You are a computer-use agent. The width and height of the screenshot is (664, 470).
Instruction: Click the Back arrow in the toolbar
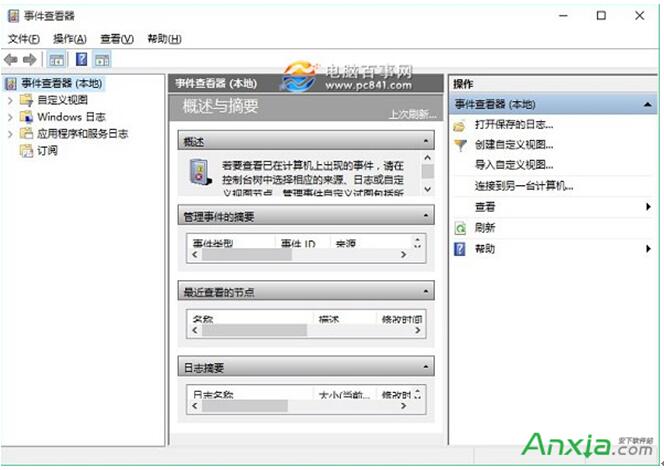(x=11, y=60)
